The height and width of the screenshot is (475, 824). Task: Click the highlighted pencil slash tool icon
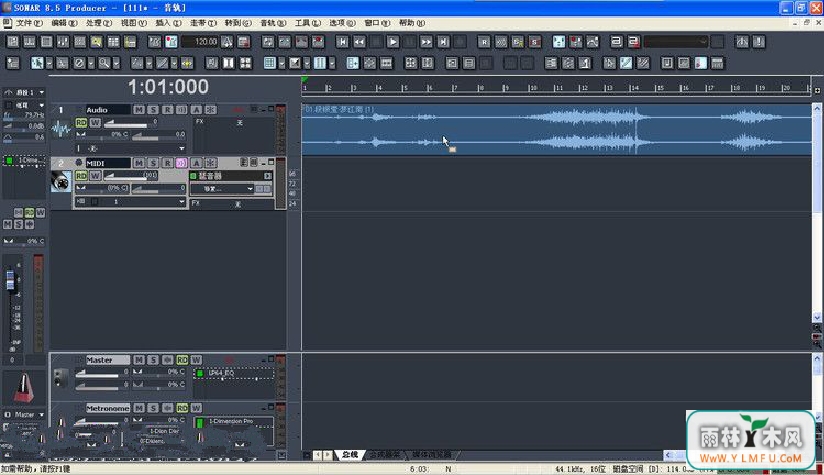tap(626, 63)
